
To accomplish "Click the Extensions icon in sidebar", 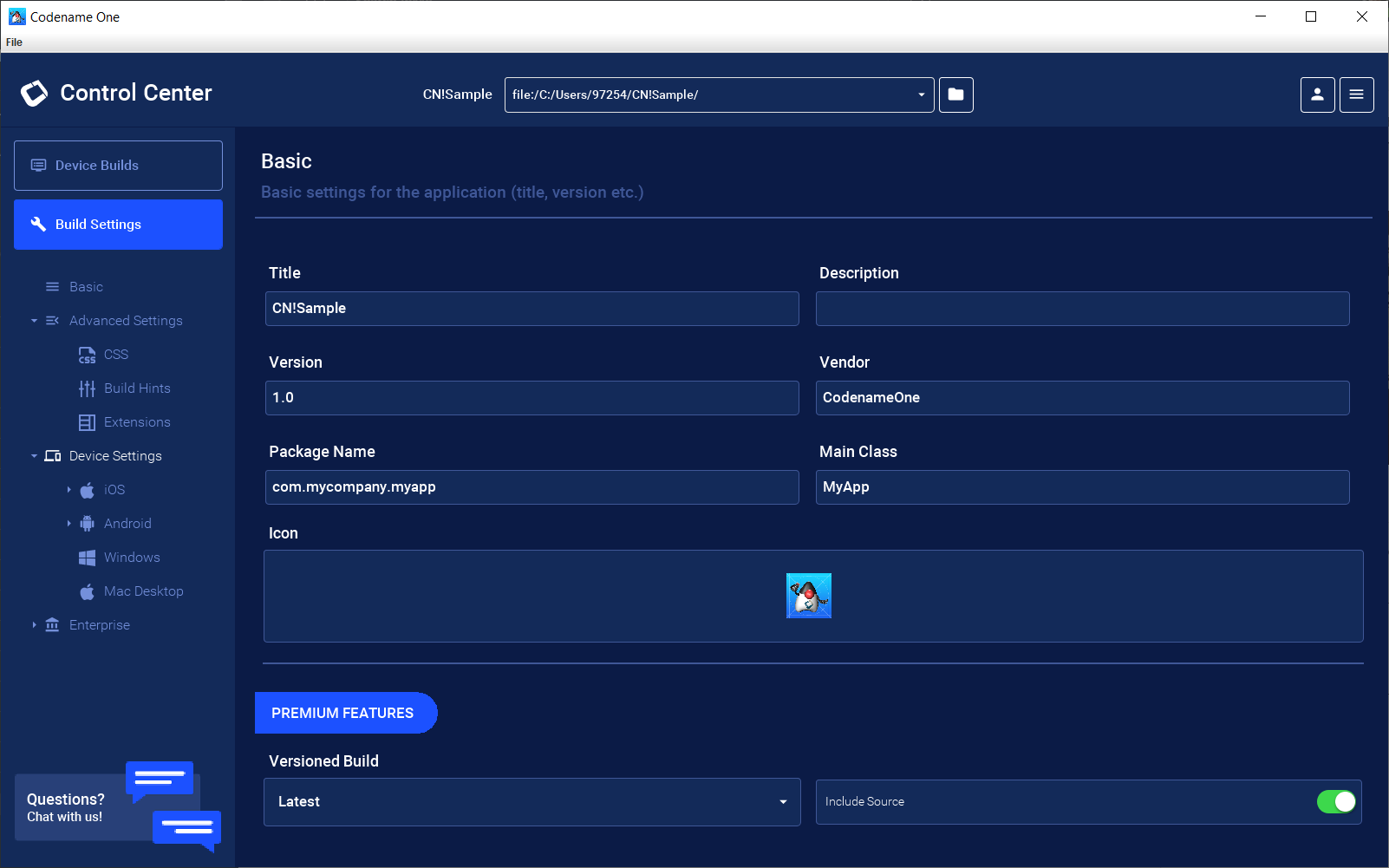I will (88, 422).
